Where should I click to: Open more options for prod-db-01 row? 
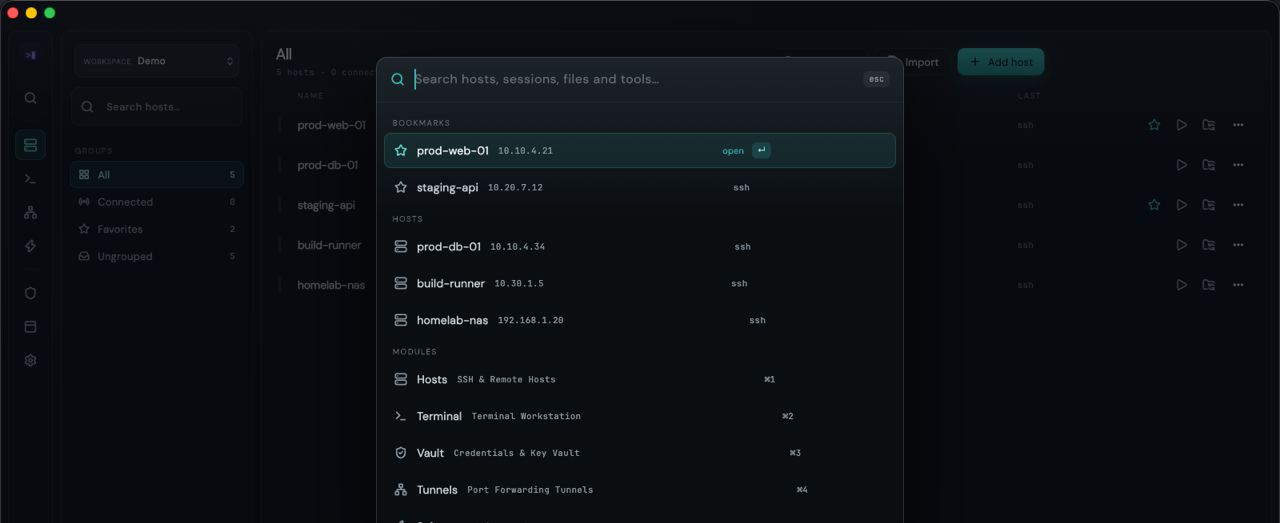1238,165
